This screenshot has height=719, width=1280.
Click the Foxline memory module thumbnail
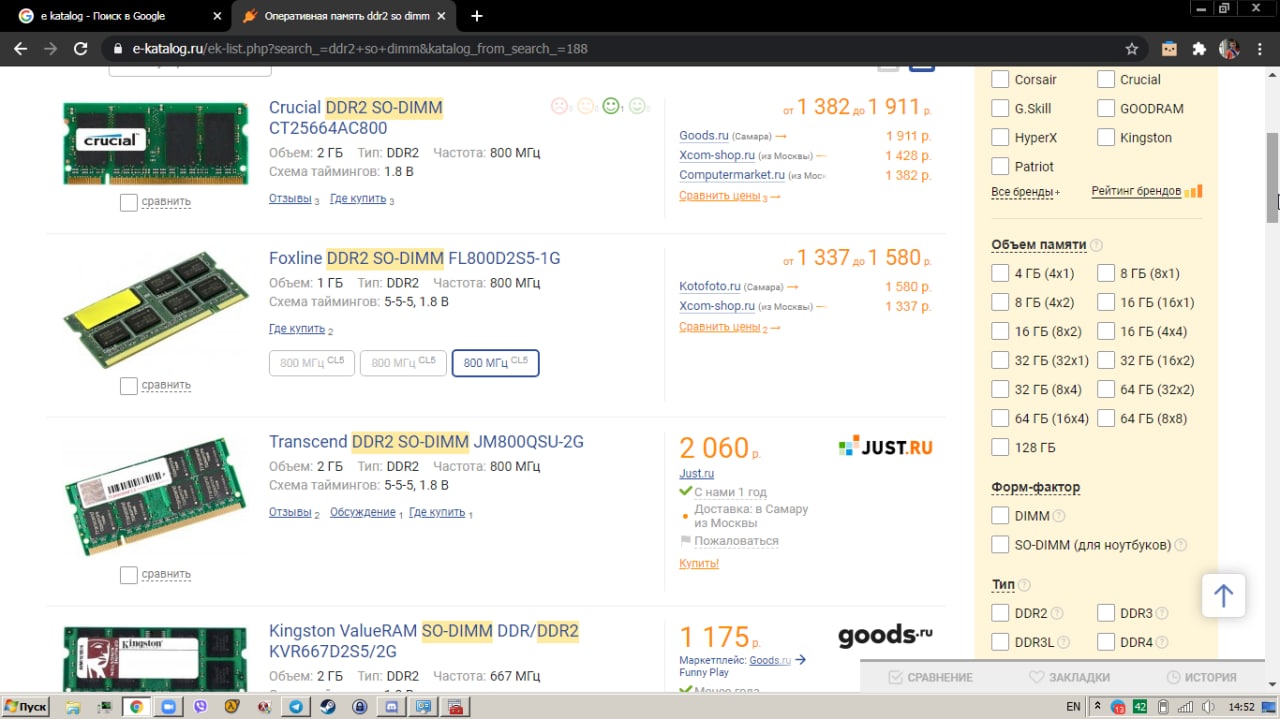155,309
